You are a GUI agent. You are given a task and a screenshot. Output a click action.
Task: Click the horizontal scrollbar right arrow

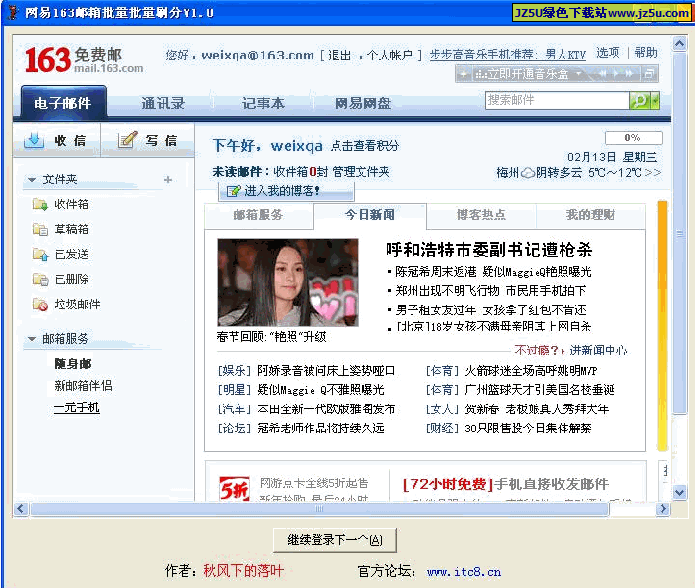point(663,509)
